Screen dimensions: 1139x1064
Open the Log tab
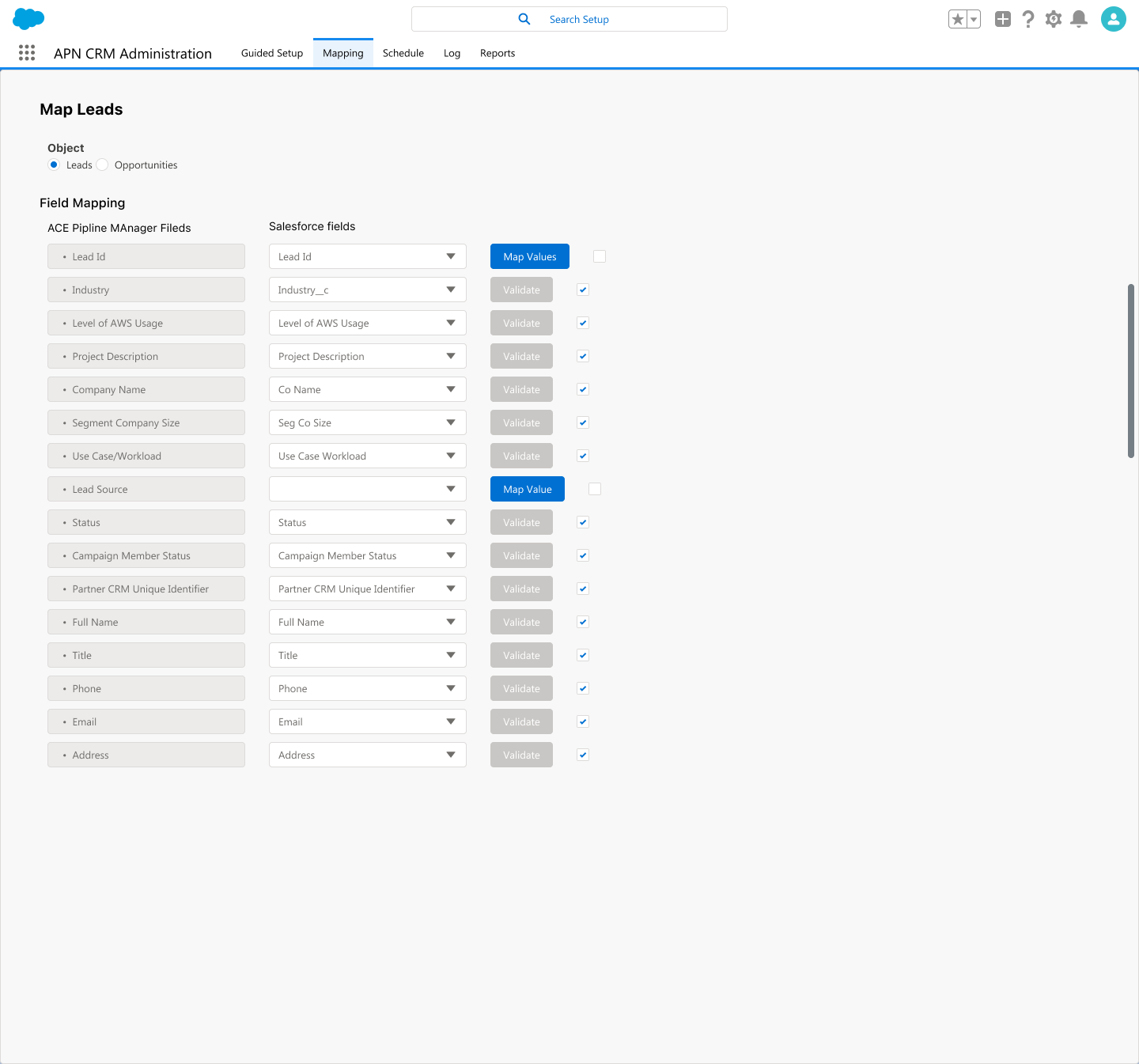pyautogui.click(x=452, y=53)
